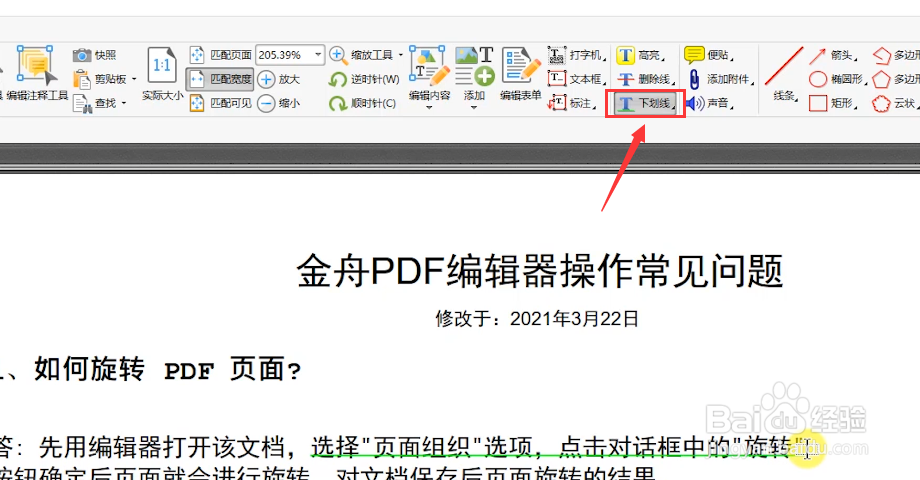The width and height of the screenshot is (920, 480).
Task: Click the 缩小 zoom out button
Action: [279, 103]
